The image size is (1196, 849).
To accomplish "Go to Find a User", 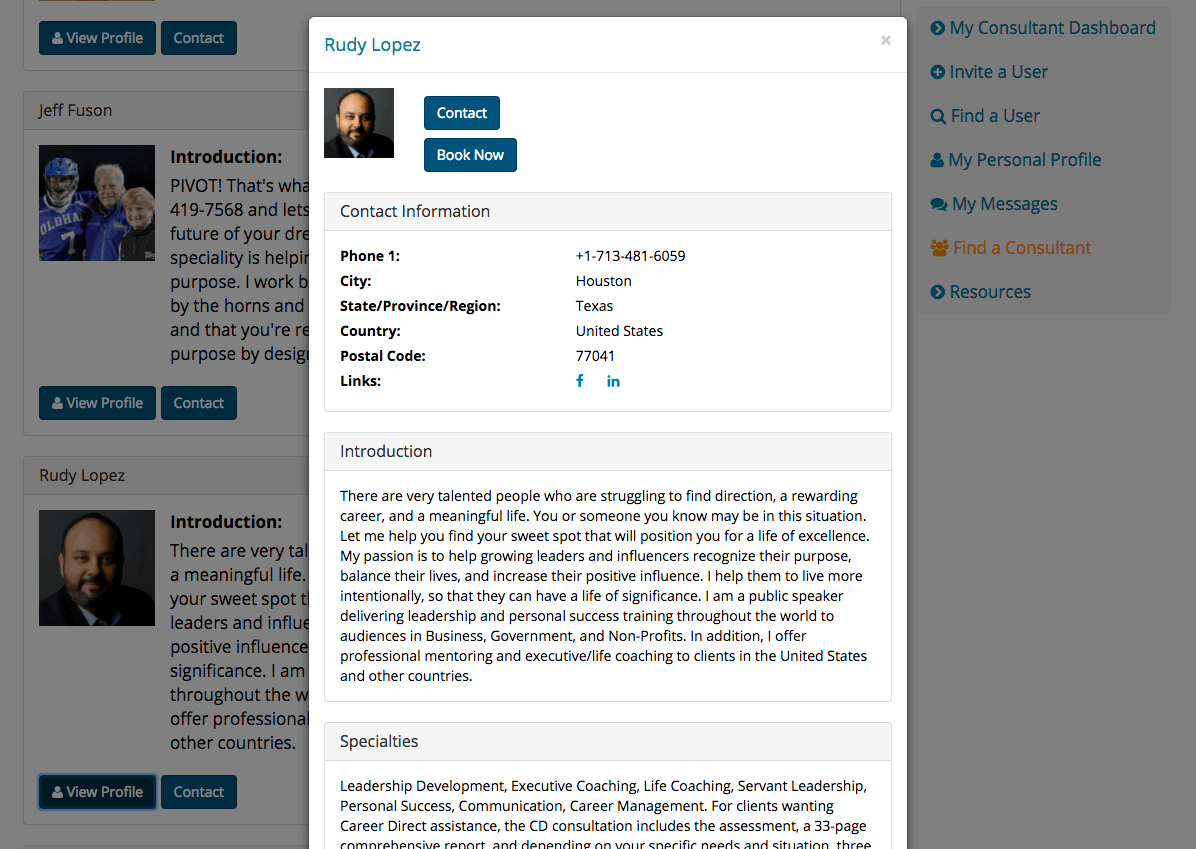I will tap(985, 116).
